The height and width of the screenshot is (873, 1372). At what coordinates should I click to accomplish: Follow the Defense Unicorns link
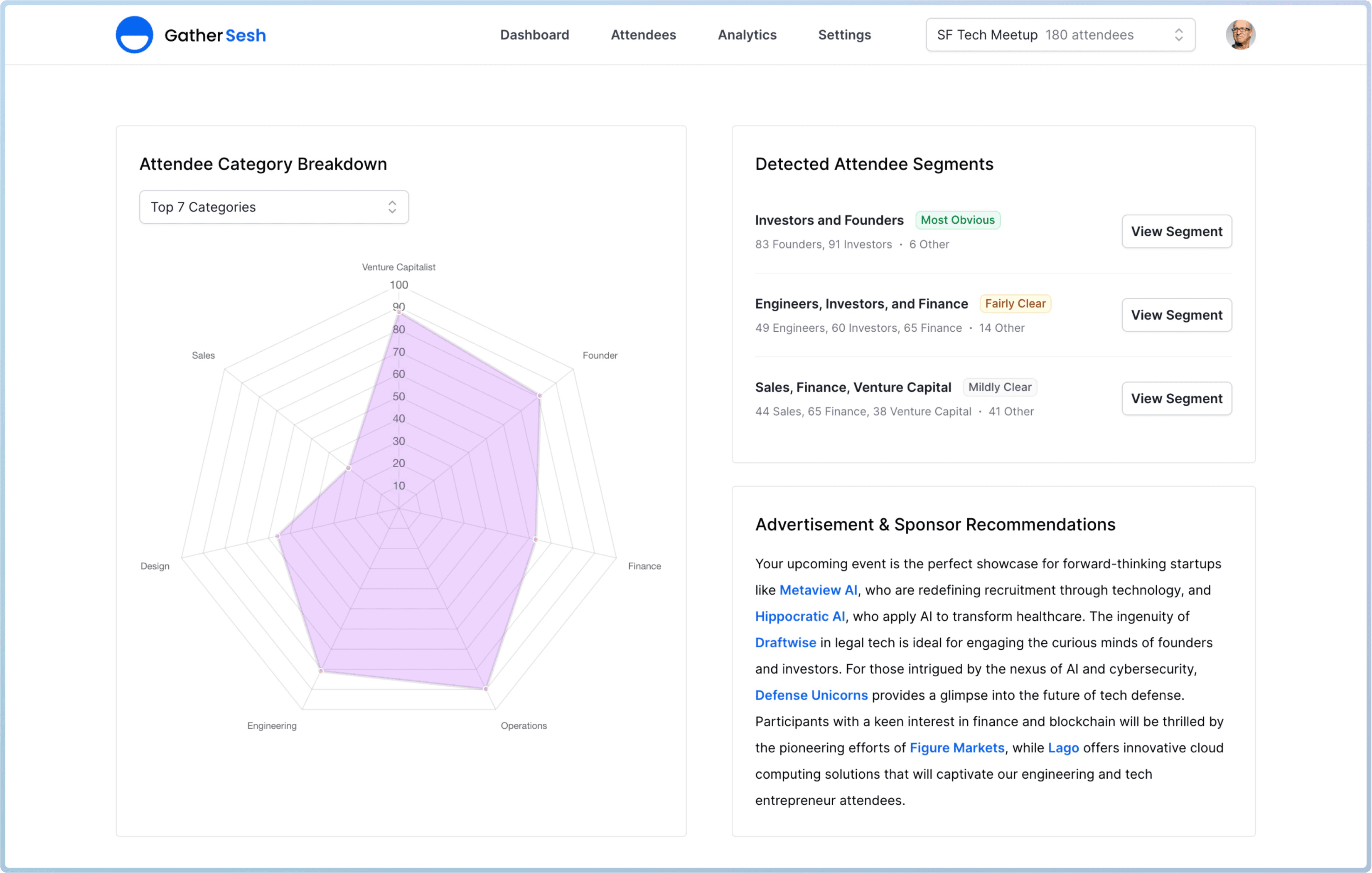(811, 695)
